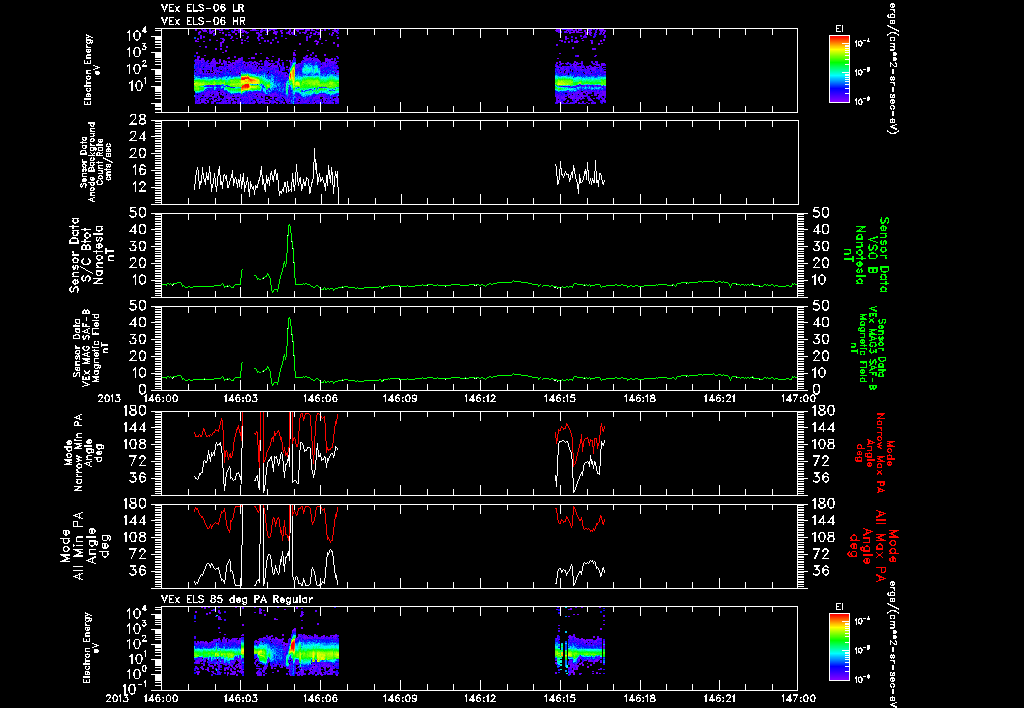Click the 'El' label above the bottom color bar

[x=839, y=606]
